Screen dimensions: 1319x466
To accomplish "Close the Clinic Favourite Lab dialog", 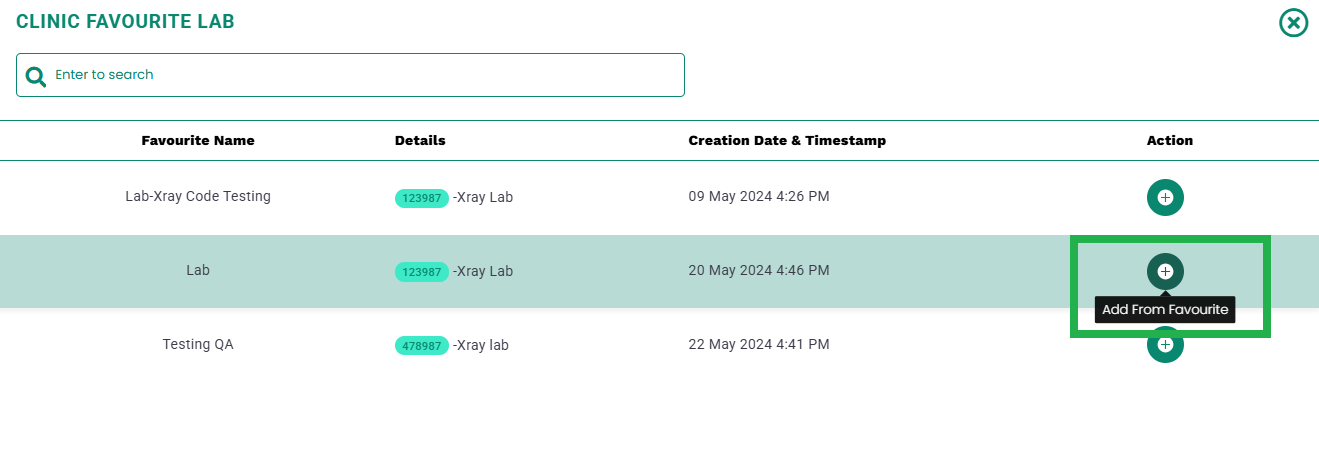I will [1294, 22].
